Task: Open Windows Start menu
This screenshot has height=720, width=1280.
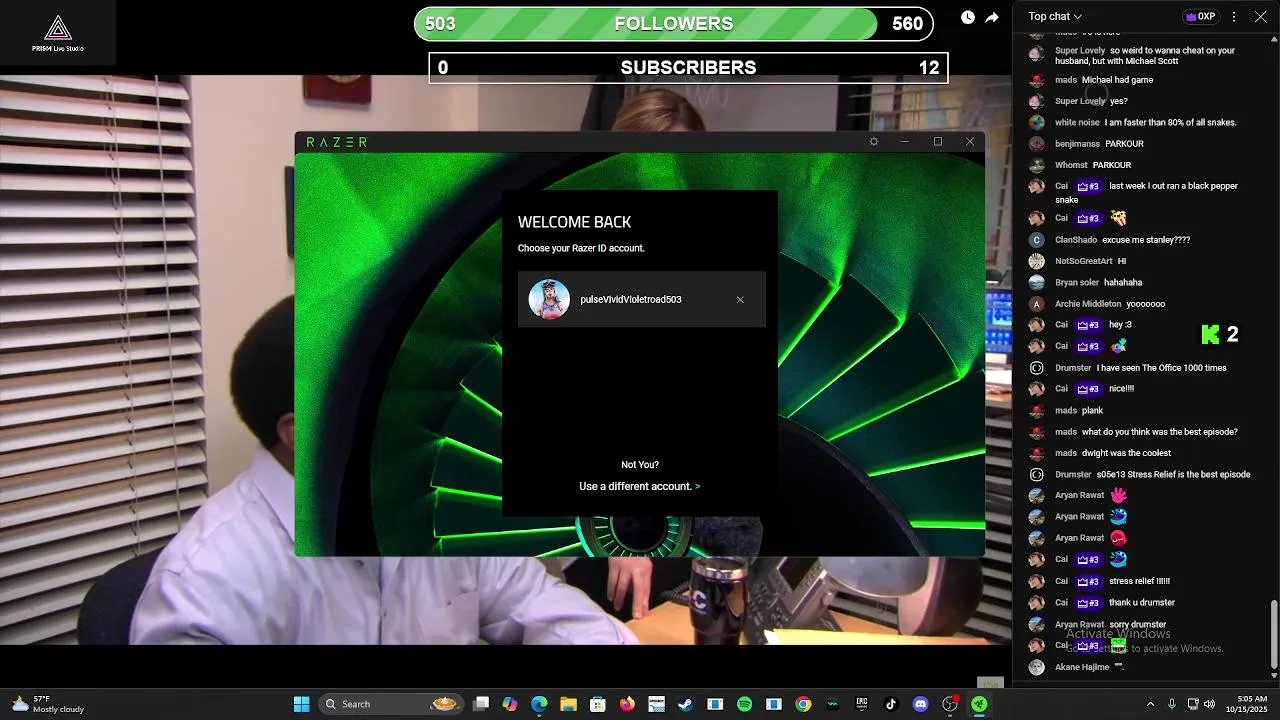Action: (x=301, y=704)
